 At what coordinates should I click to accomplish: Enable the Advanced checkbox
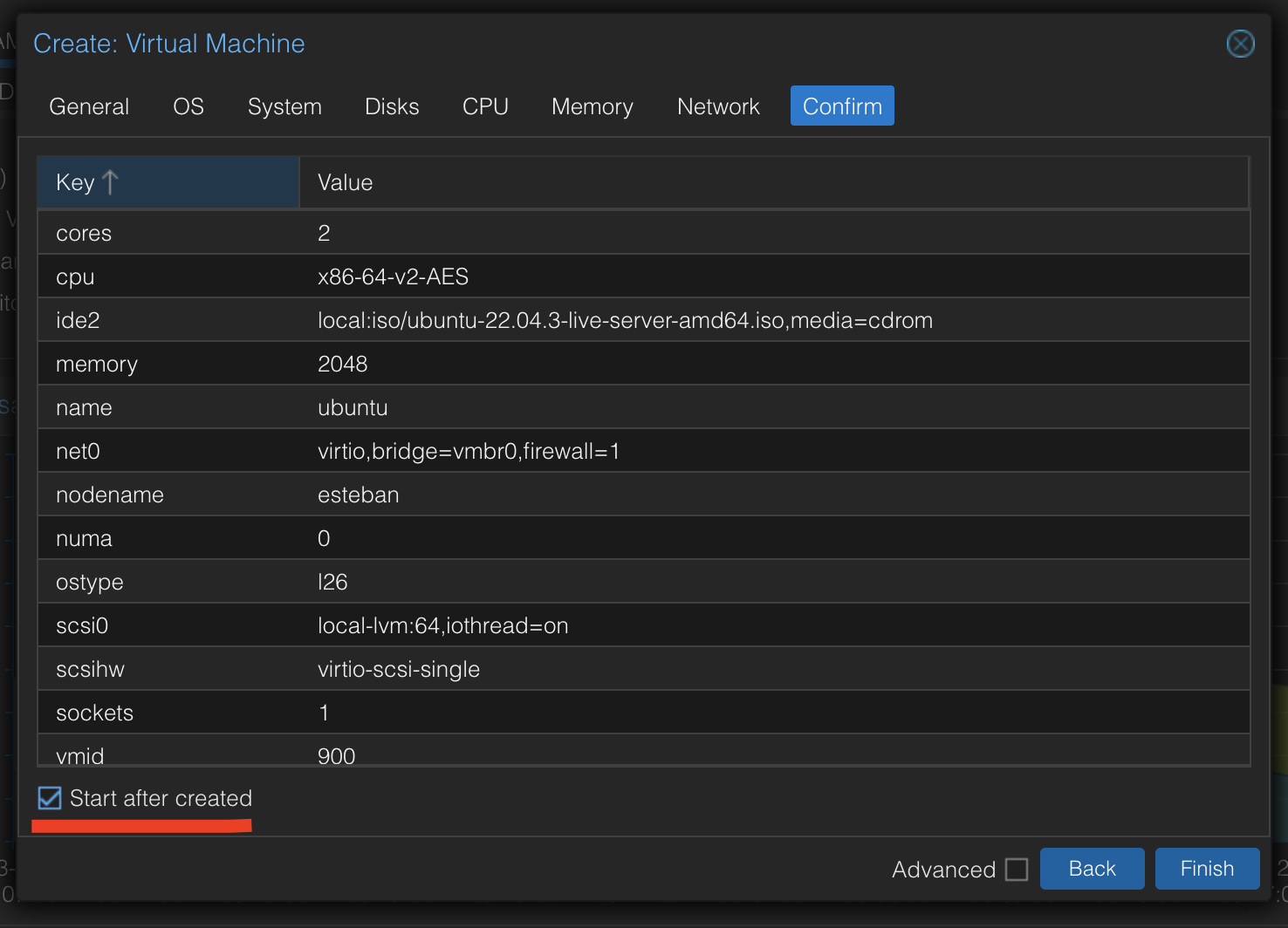click(x=1017, y=870)
